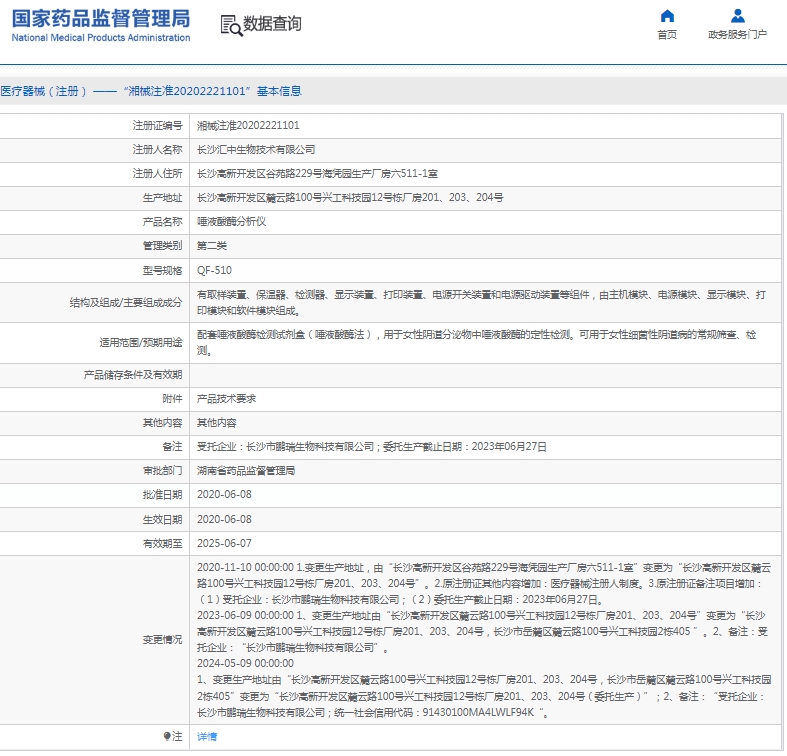The image size is (787, 756).
Task: Click the 国家药品监督管理局 logo
Action: click(101, 19)
